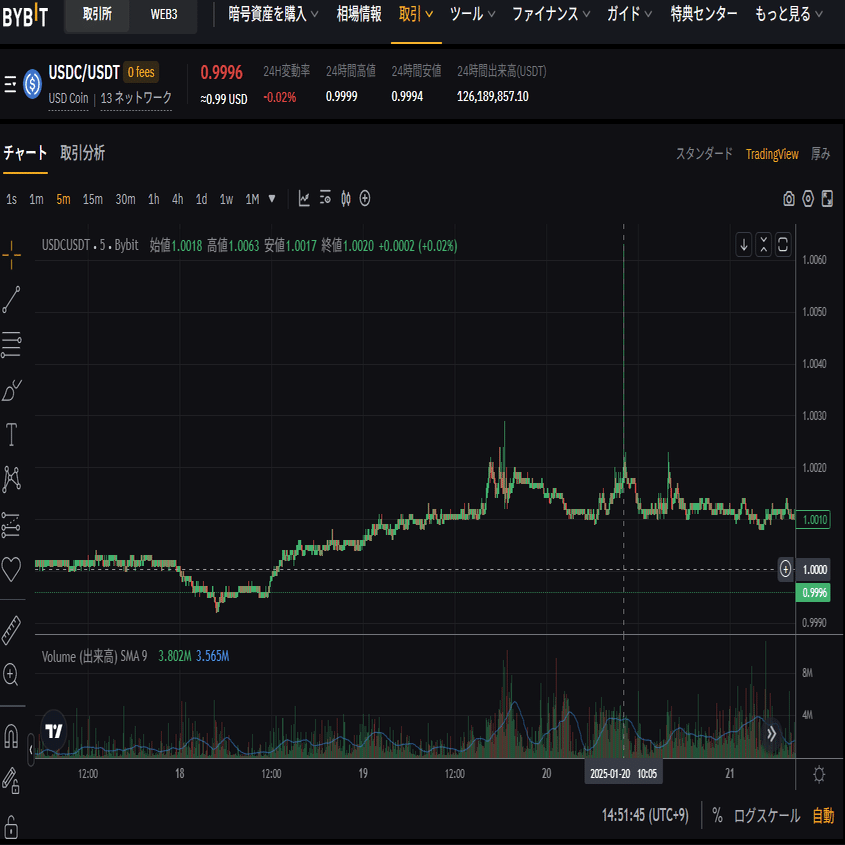Collapse the chart pane button
The width and height of the screenshot is (845, 845).
tap(764, 245)
